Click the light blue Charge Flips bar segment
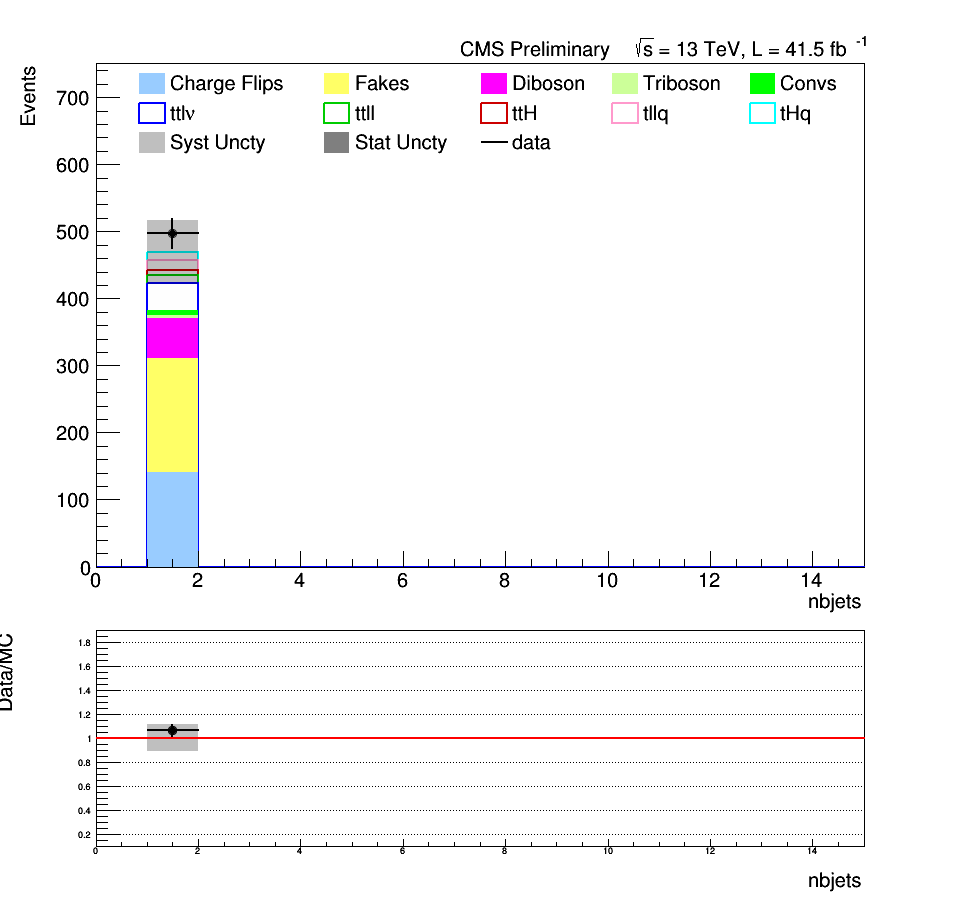Viewport: 960px width, 900px height. point(172,519)
